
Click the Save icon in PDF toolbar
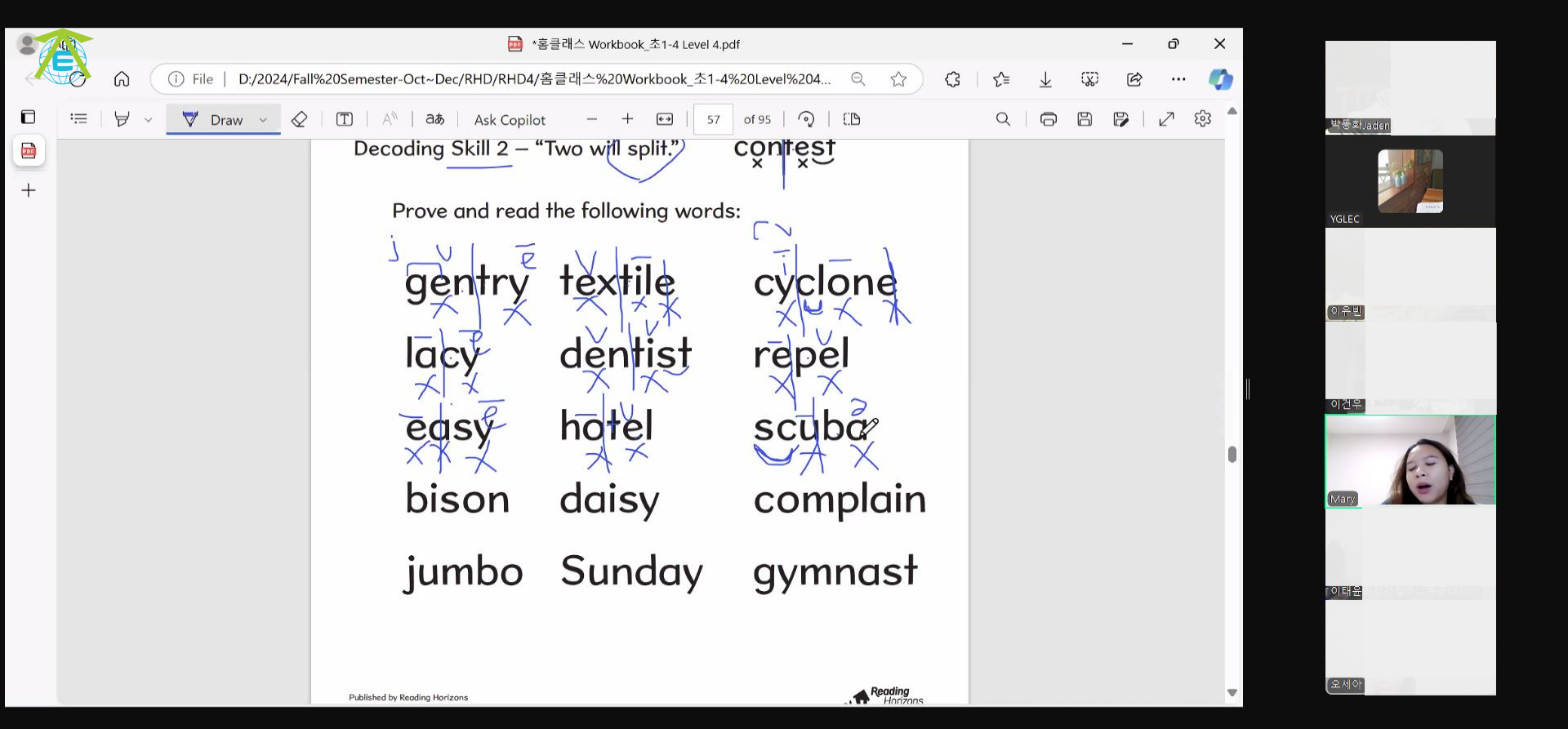(x=1085, y=119)
